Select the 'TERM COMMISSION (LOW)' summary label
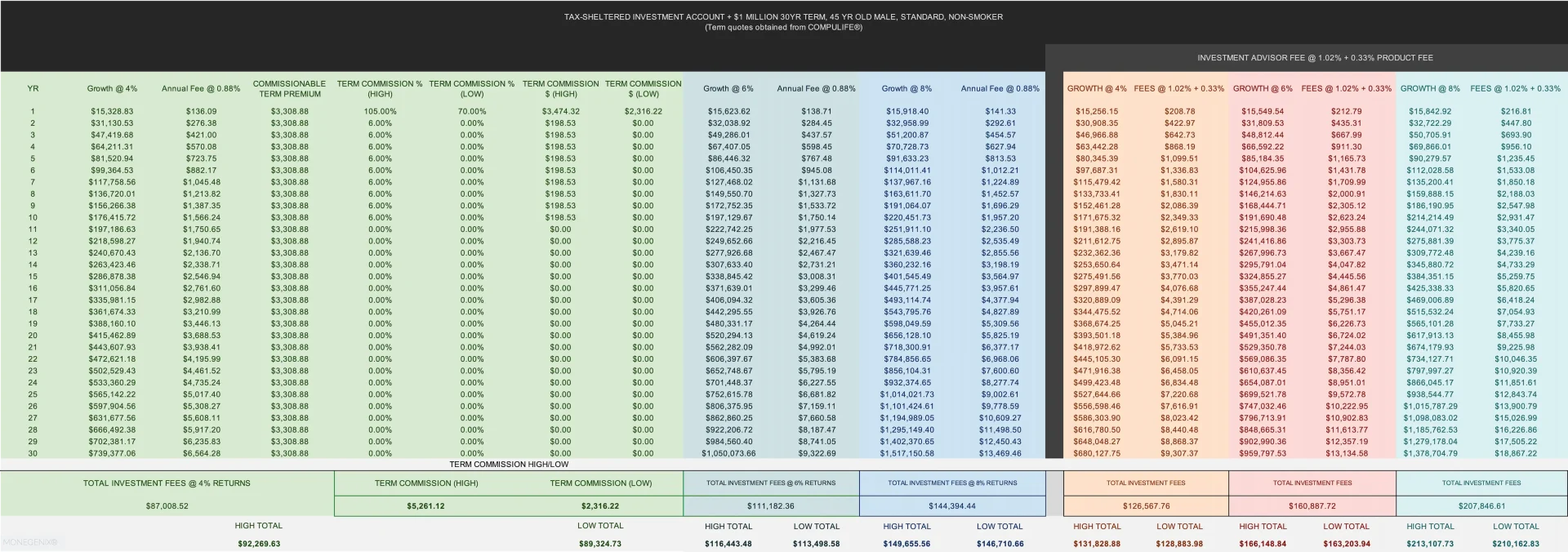The image size is (1568, 552). pyautogui.click(x=601, y=483)
